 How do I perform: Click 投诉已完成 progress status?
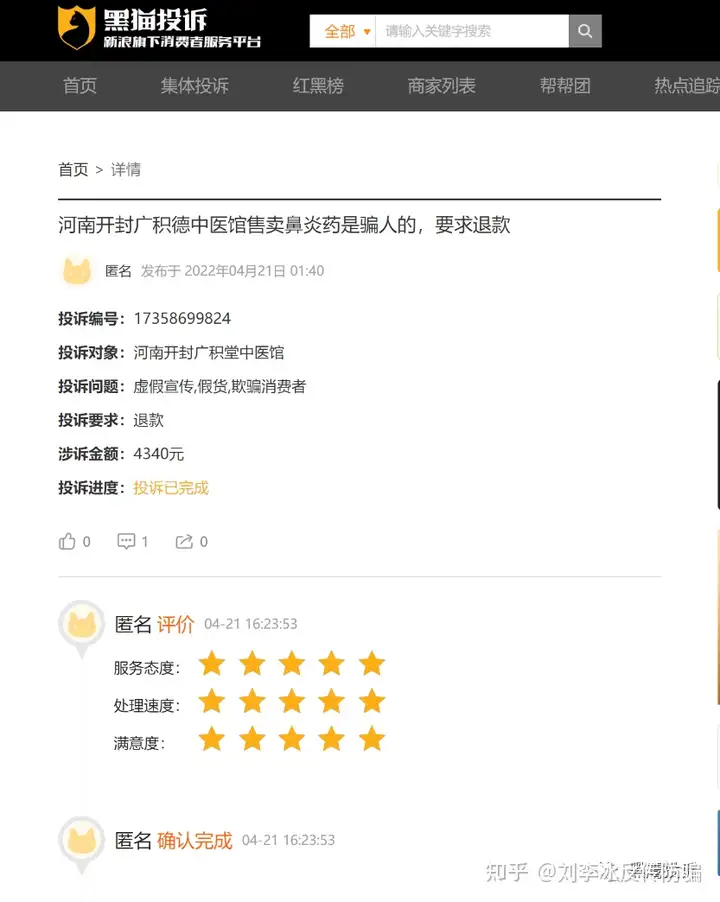171,488
